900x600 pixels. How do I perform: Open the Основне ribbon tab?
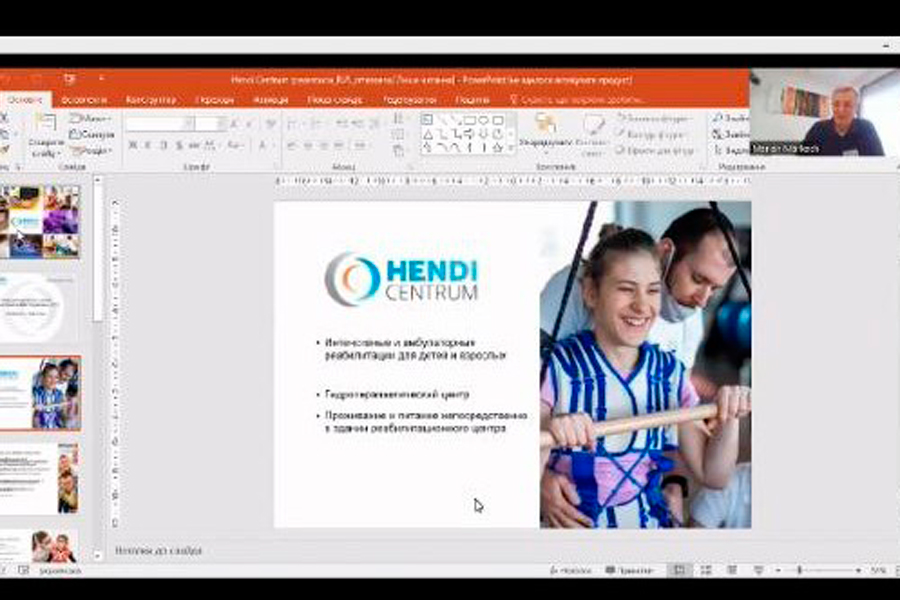click(x=24, y=99)
